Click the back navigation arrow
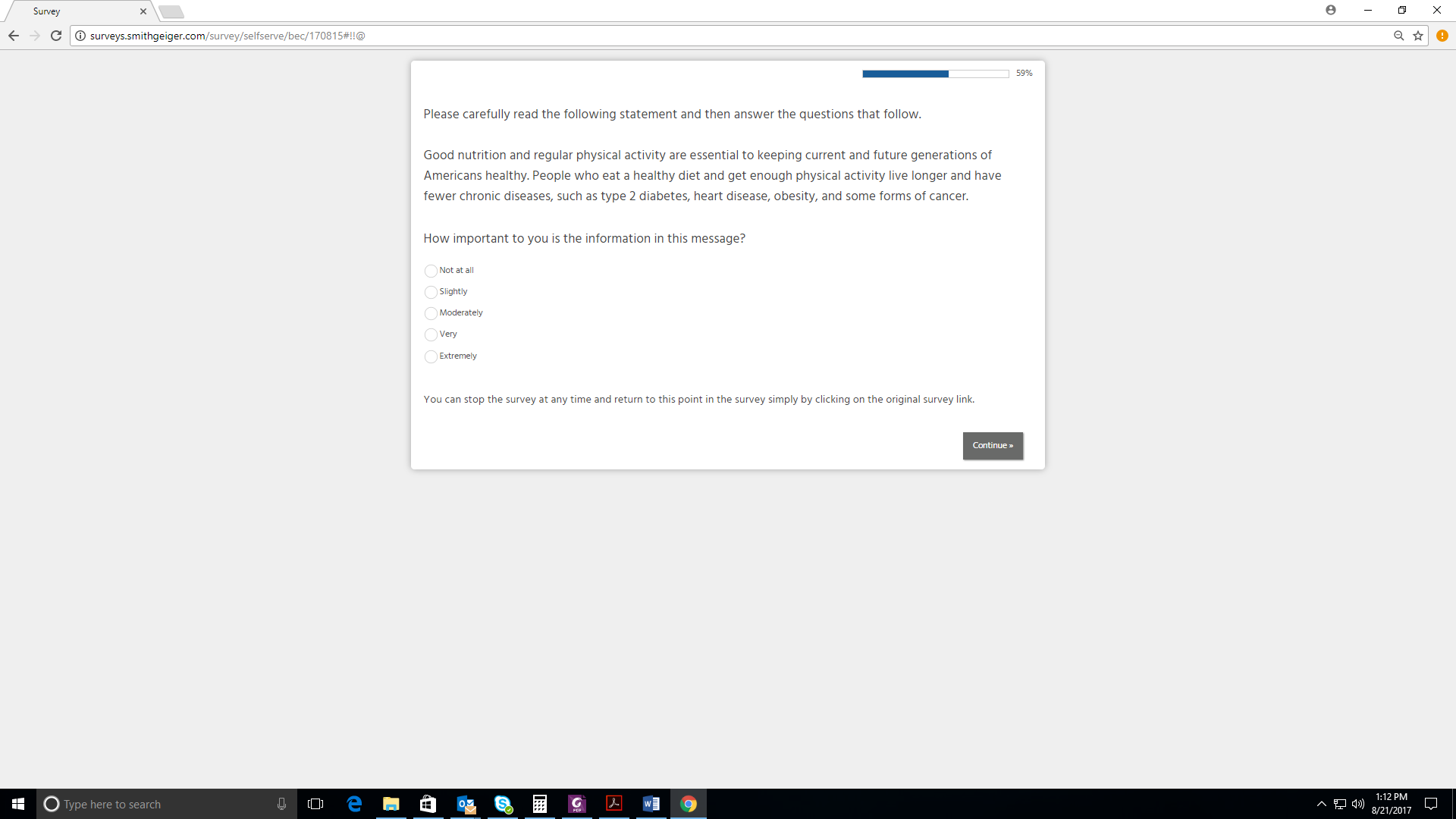The height and width of the screenshot is (819, 1456). 14,36
